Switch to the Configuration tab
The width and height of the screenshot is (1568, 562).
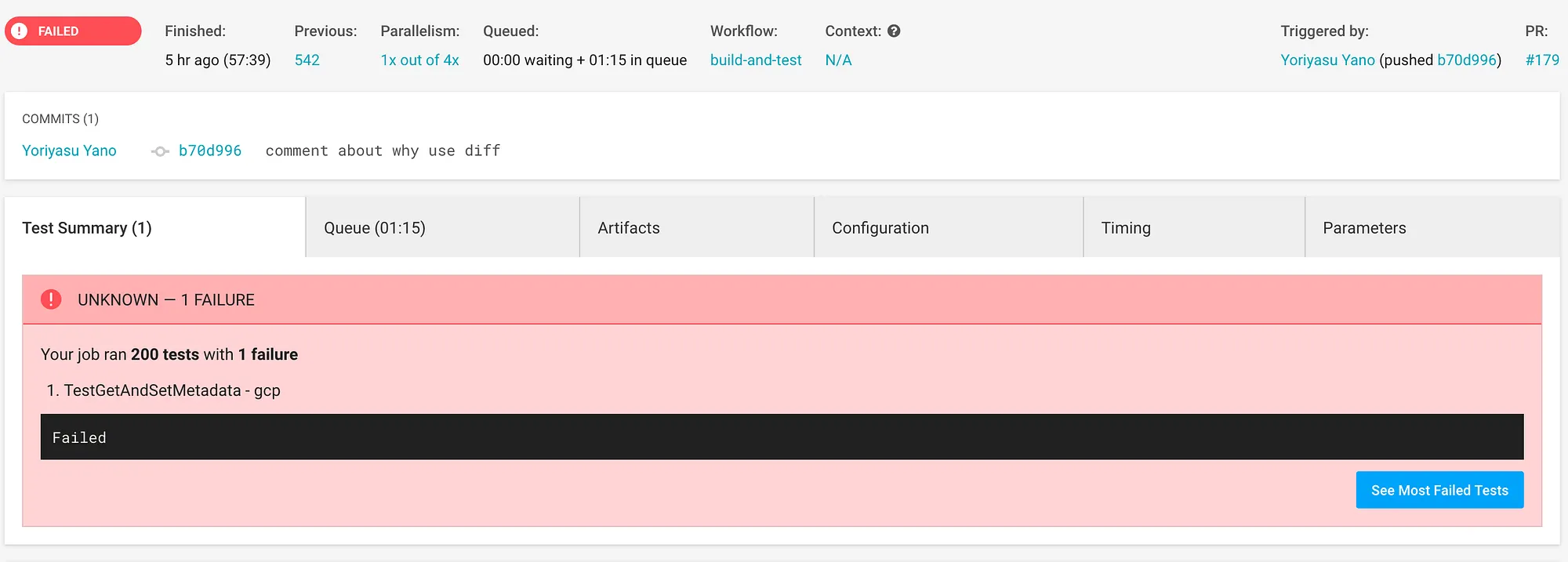pyautogui.click(x=949, y=227)
